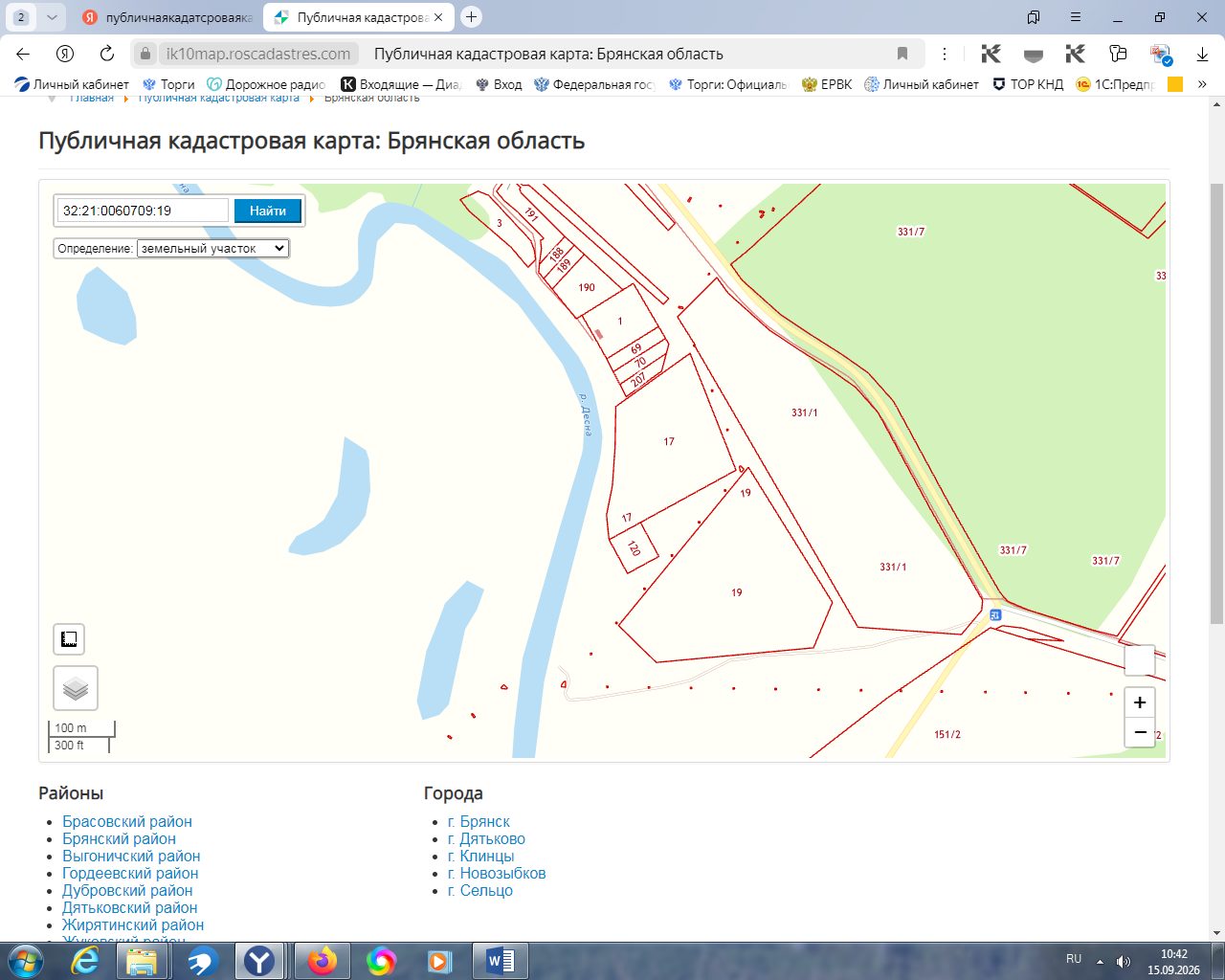Open Microsoft Word from the taskbar

501,961
